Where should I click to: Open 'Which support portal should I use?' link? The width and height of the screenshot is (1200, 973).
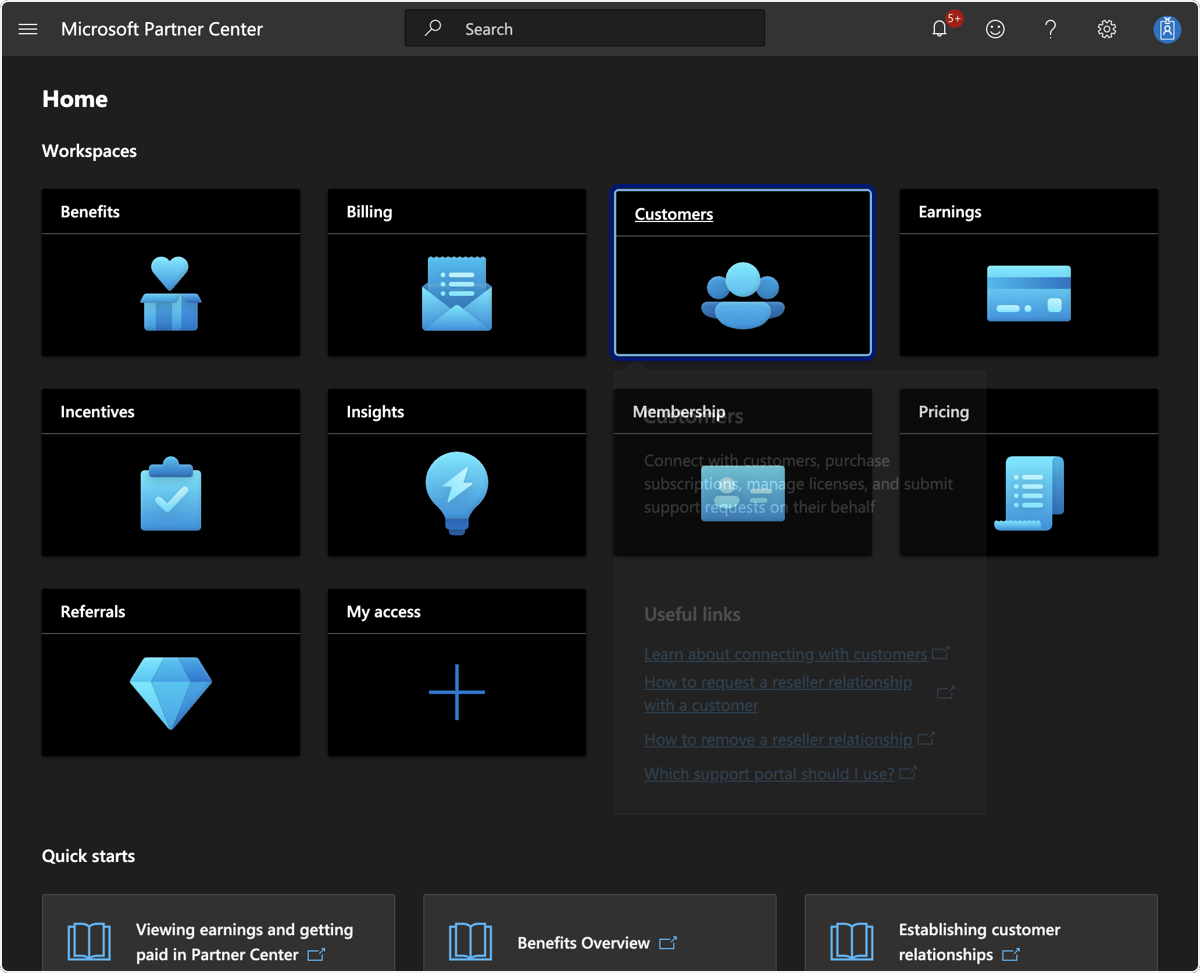769,773
